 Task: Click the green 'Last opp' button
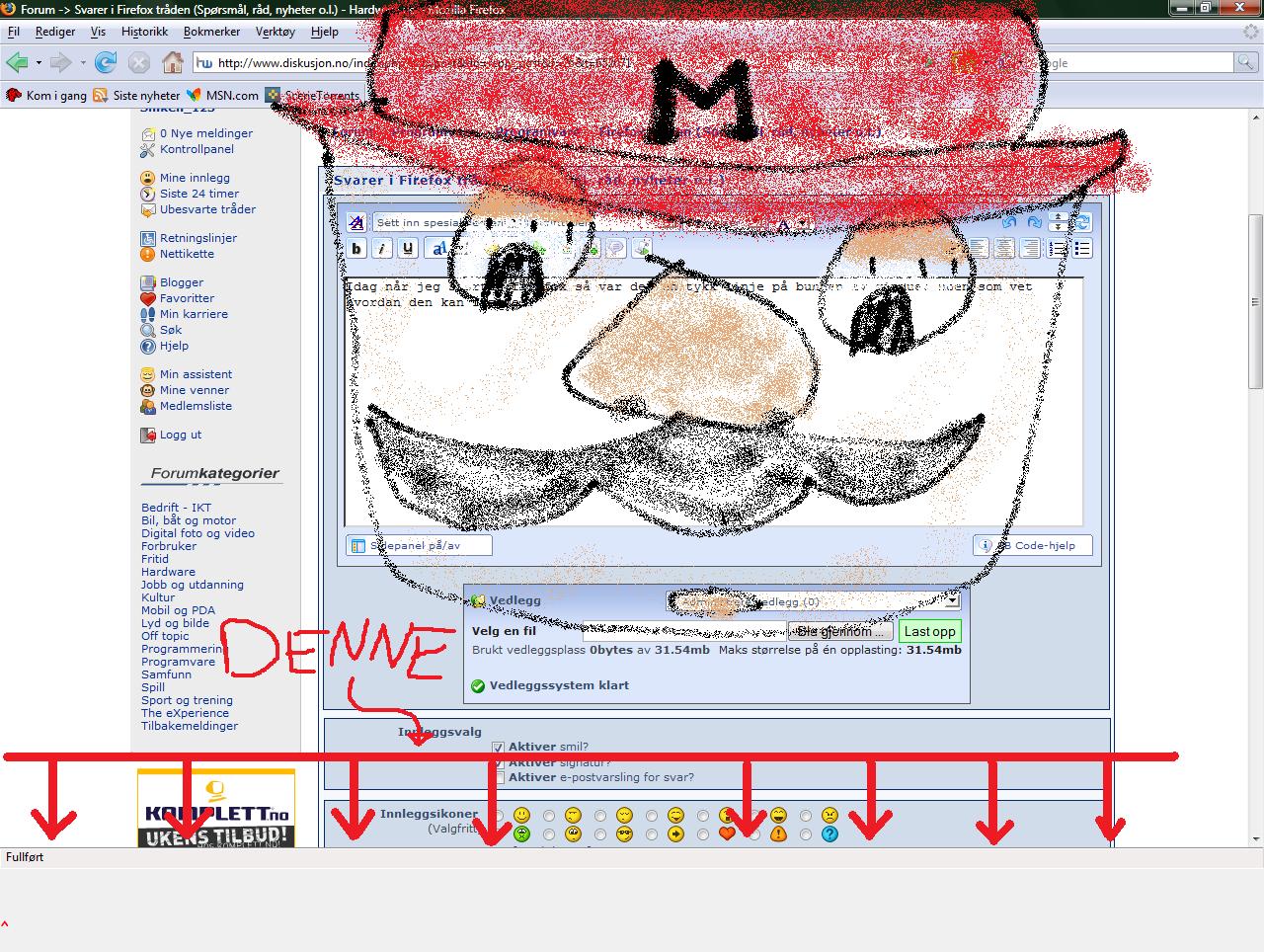pyautogui.click(x=929, y=631)
